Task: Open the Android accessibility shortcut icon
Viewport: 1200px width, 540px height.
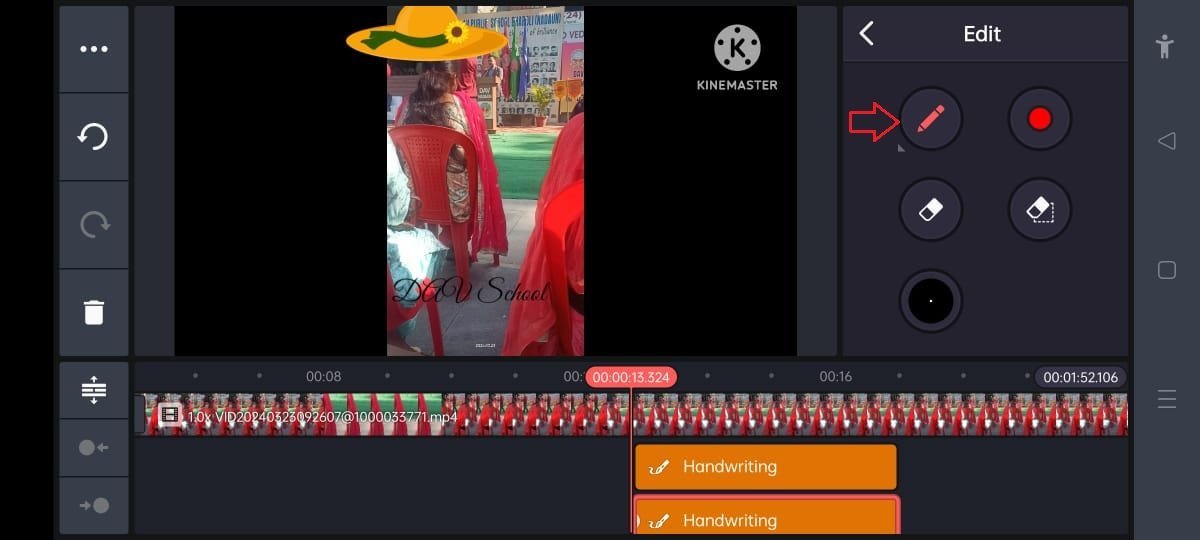Action: 1165,46
